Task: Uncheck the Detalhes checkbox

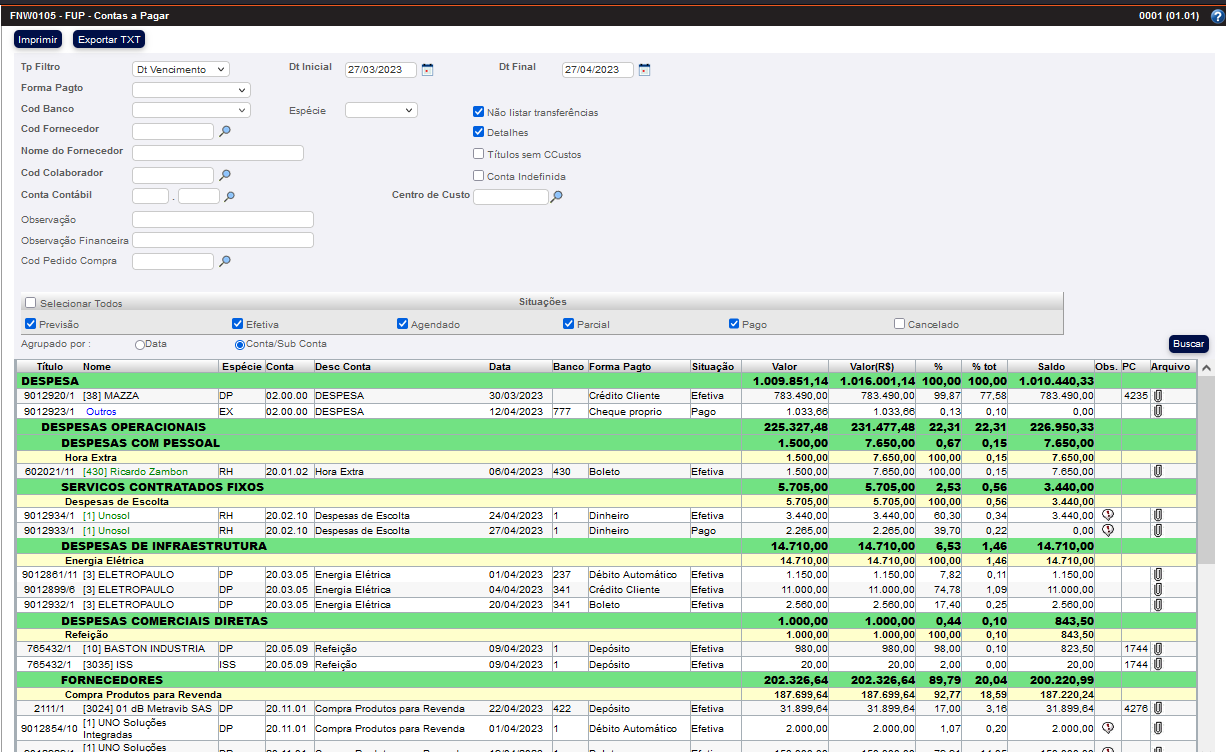Action: (478, 132)
